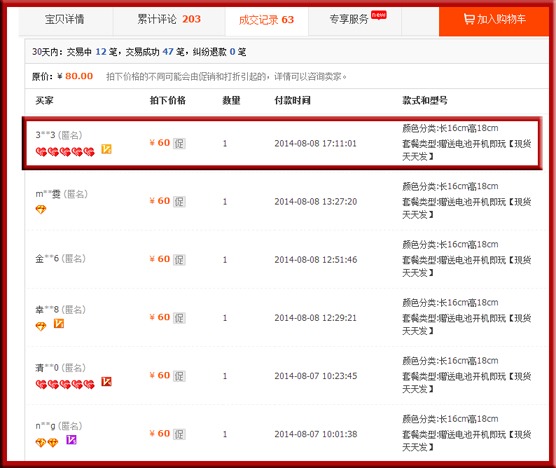
Task: Open the 专享服务 tab
Action: click(355, 19)
